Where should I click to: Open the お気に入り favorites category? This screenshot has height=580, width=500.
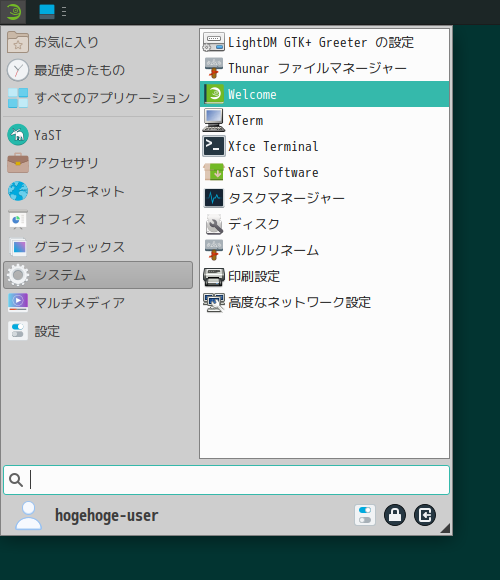pyautogui.click(x=98, y=42)
